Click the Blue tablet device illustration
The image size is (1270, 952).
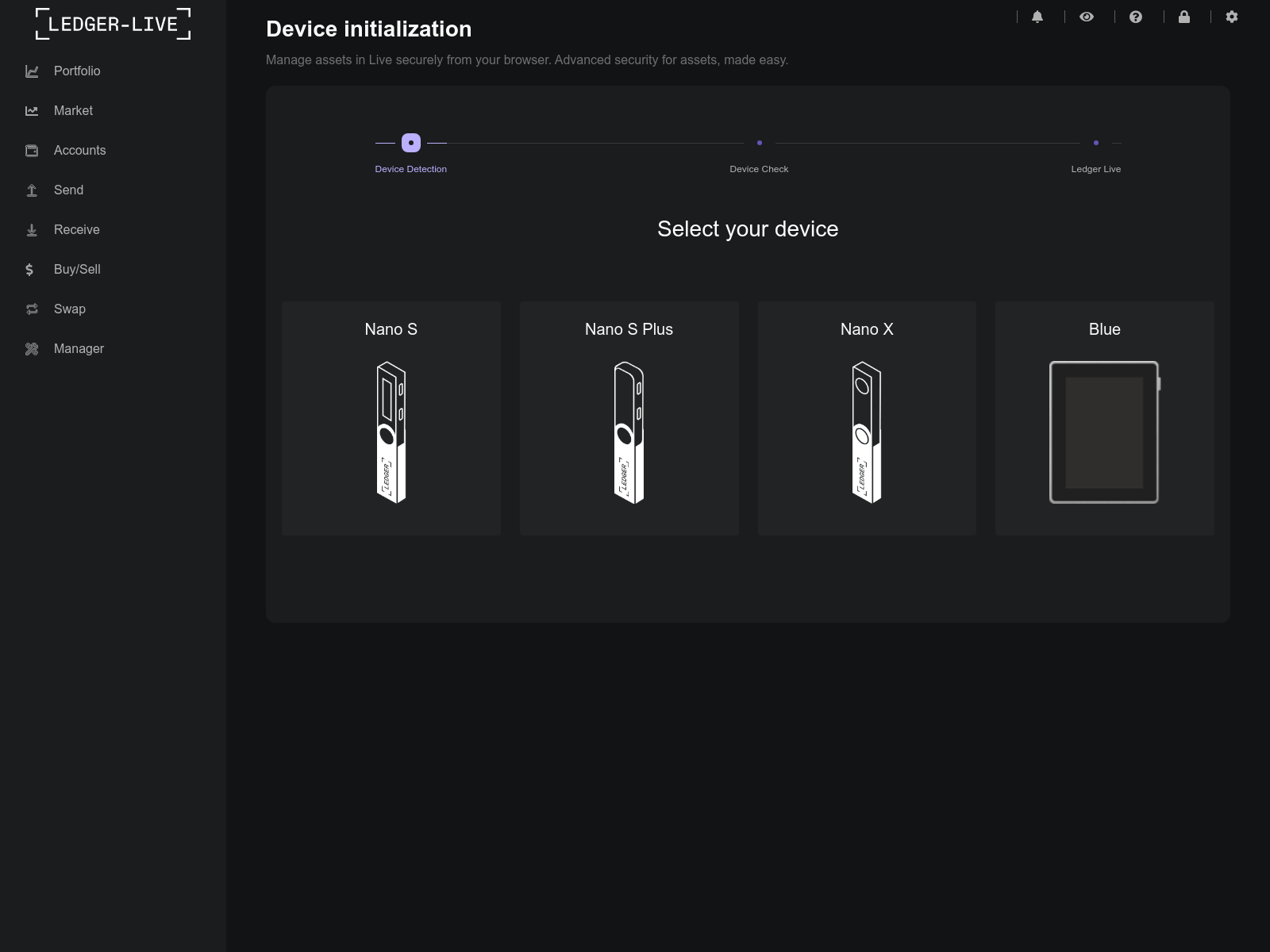pos(1105,432)
